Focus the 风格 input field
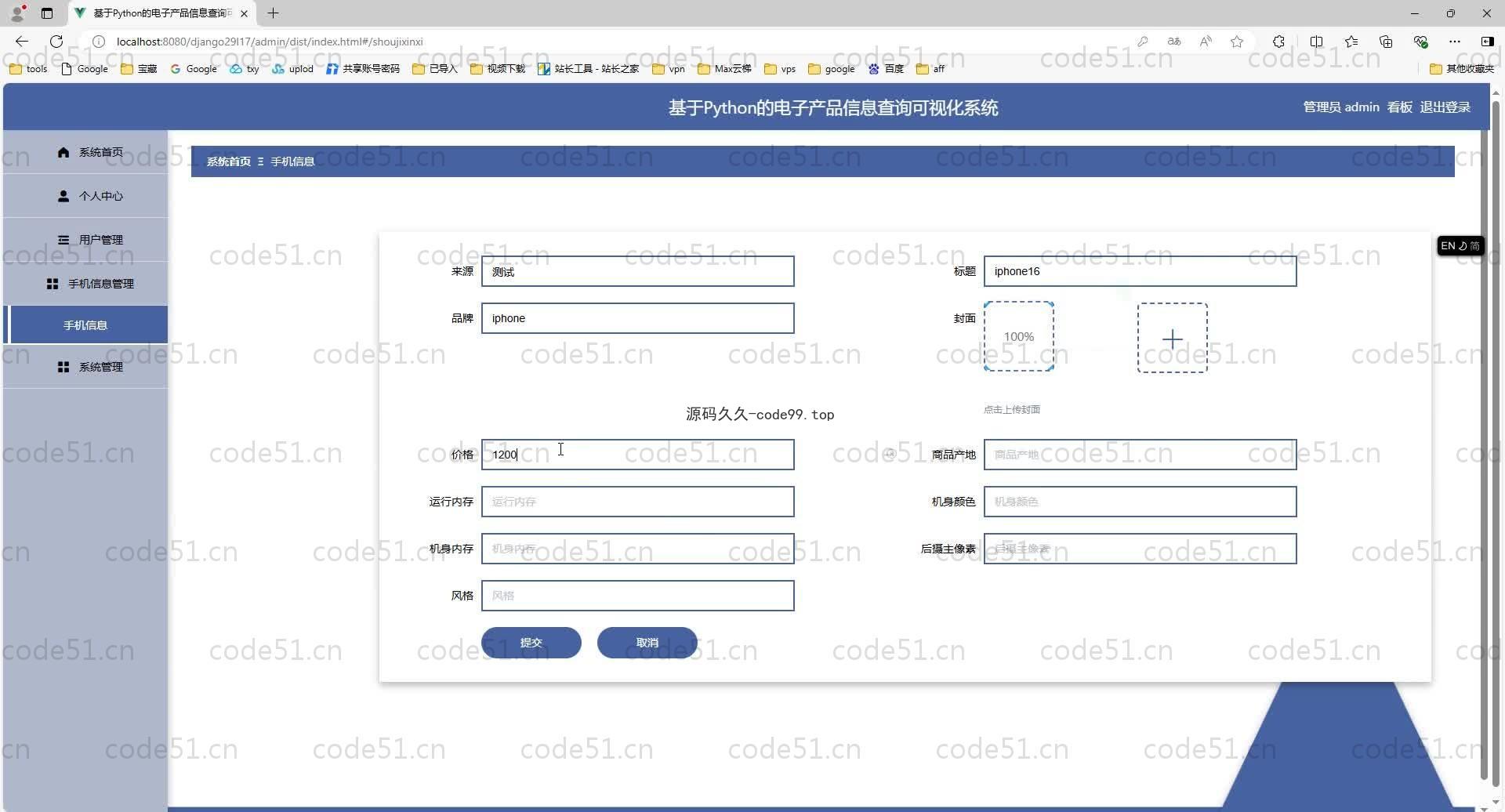 click(x=637, y=596)
